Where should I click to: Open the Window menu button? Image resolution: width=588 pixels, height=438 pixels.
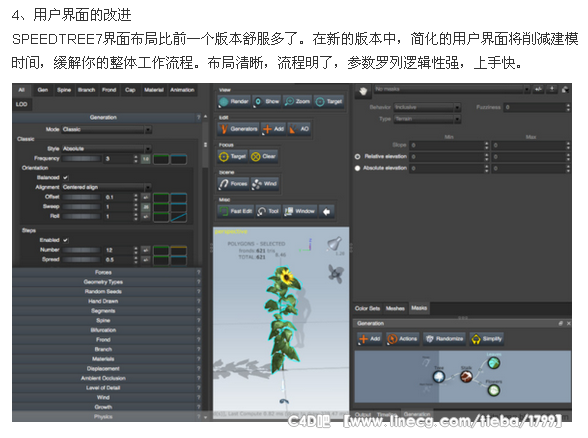pyautogui.click(x=300, y=211)
